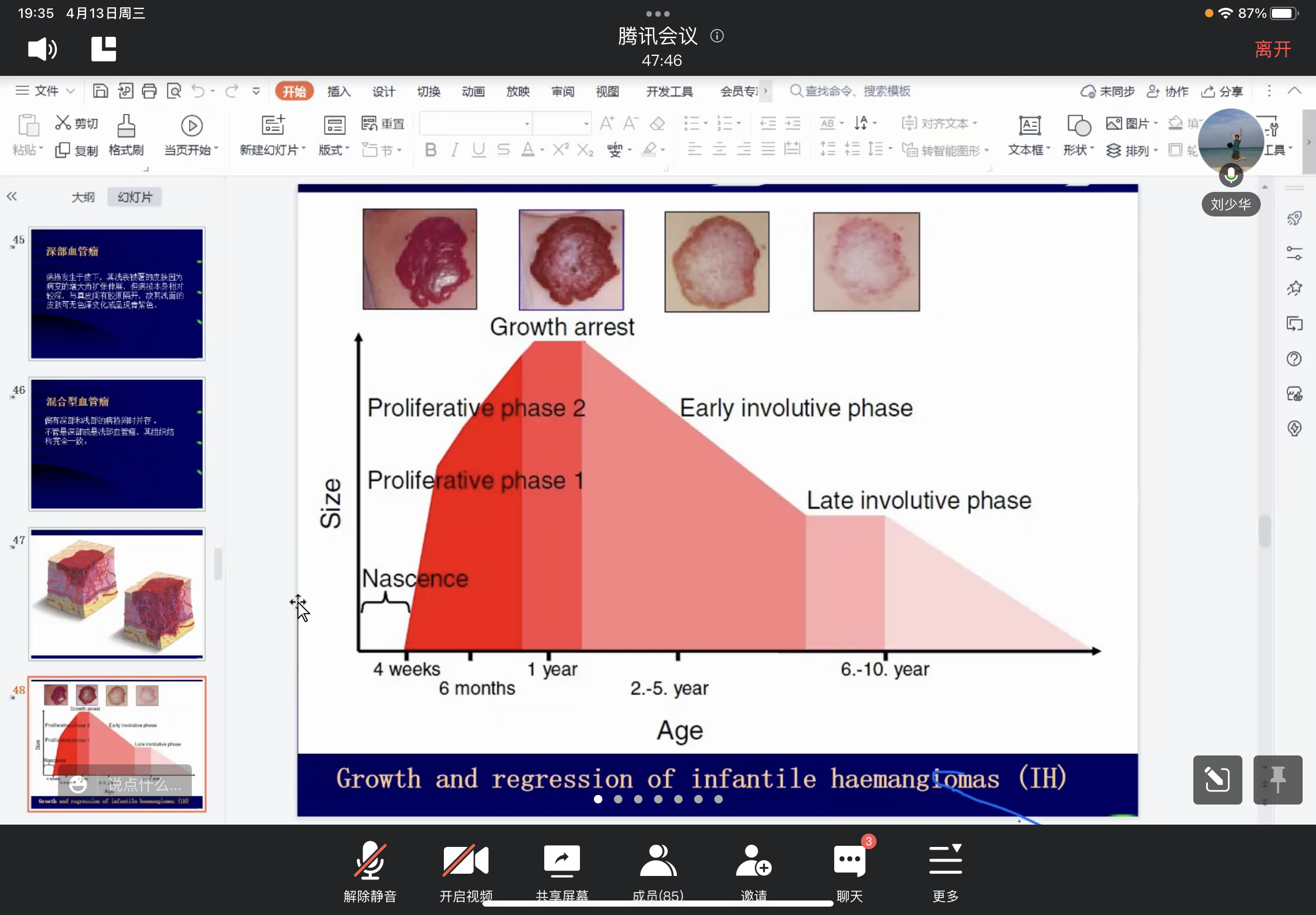This screenshot has width=1316, height=915.
Task: Click the annotation pen button
Action: 1217,779
